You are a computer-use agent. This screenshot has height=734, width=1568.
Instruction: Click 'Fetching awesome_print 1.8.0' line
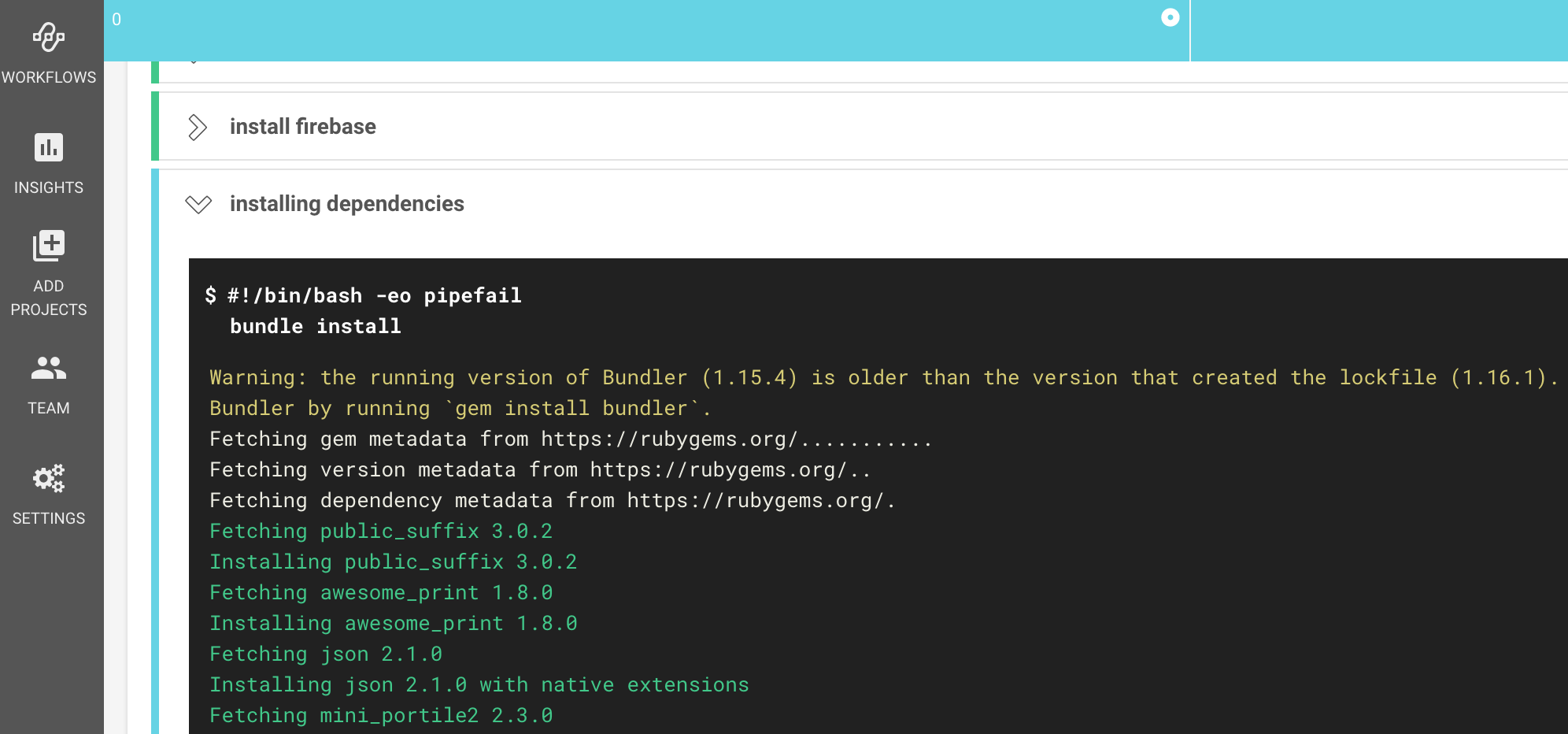pyautogui.click(x=381, y=592)
